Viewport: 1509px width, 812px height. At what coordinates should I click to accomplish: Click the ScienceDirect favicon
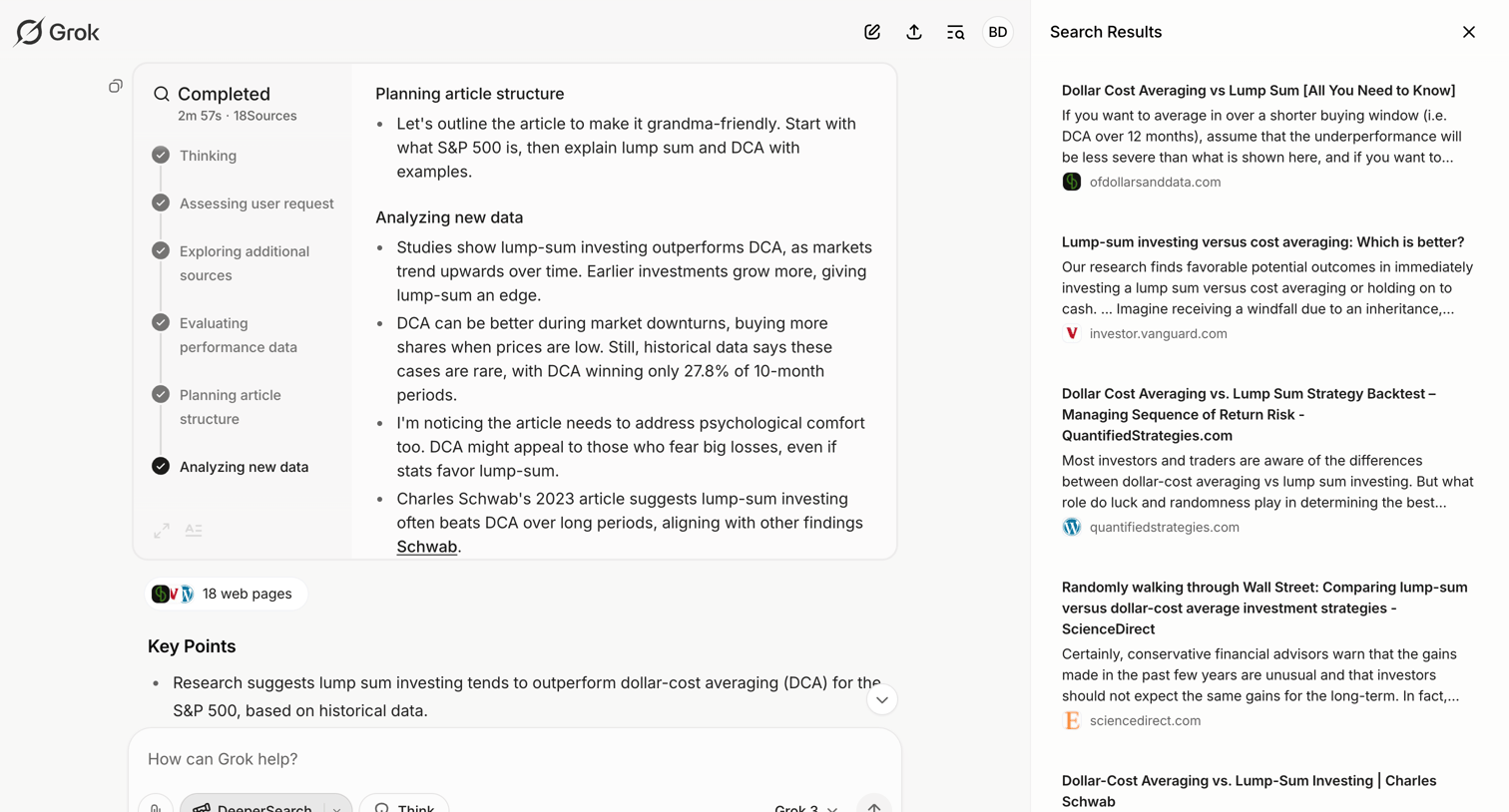pos(1072,720)
